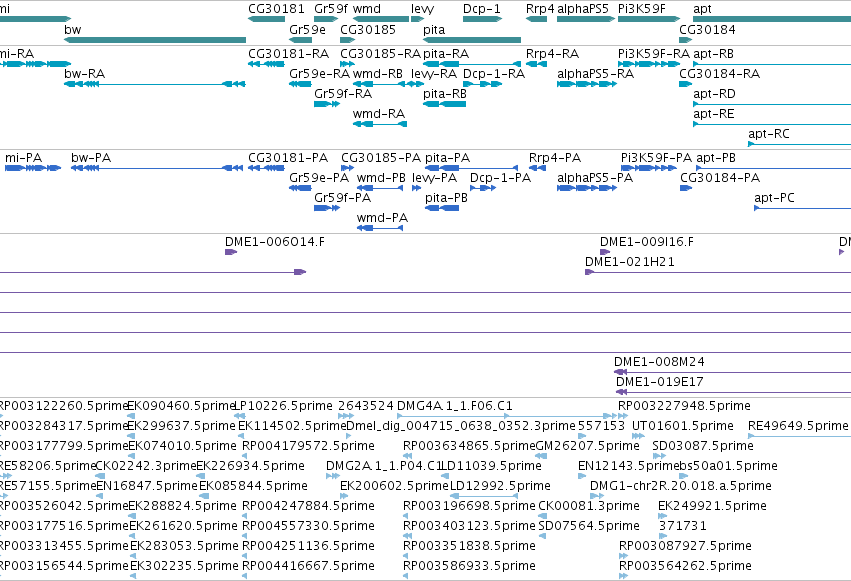Click the UT01601.5prime EST
The image size is (851, 581).
click(638, 436)
